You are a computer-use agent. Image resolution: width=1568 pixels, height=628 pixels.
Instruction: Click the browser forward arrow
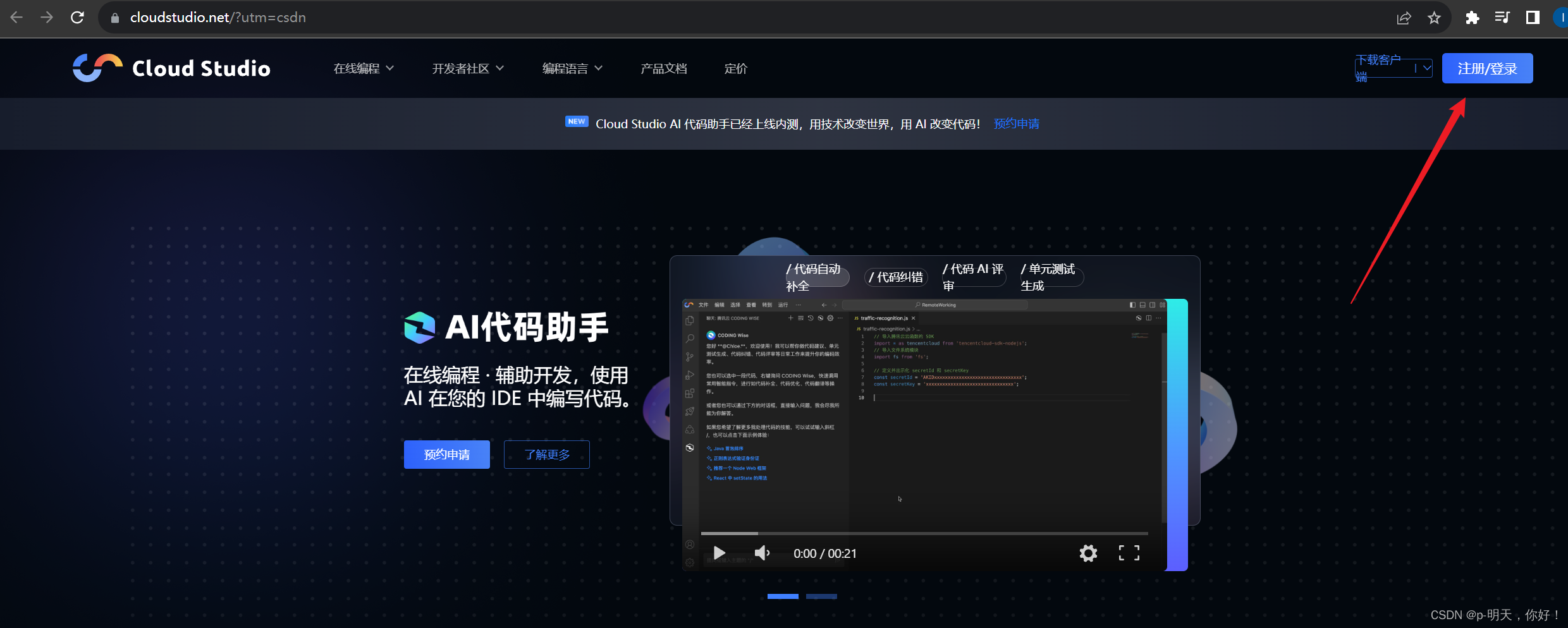pyautogui.click(x=47, y=18)
